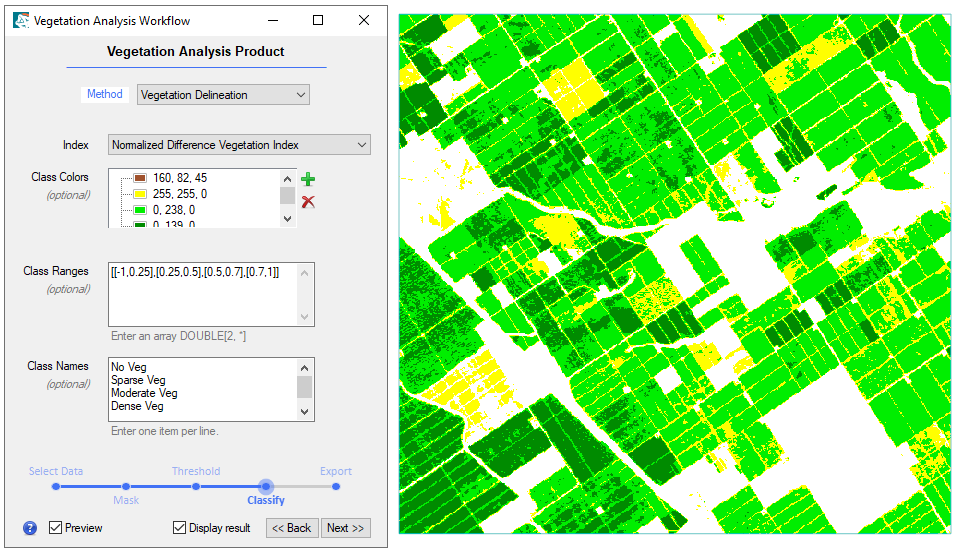958x554 pixels.
Task: Click the brown 160, 82, 45 color swatch
Action: tap(141, 178)
